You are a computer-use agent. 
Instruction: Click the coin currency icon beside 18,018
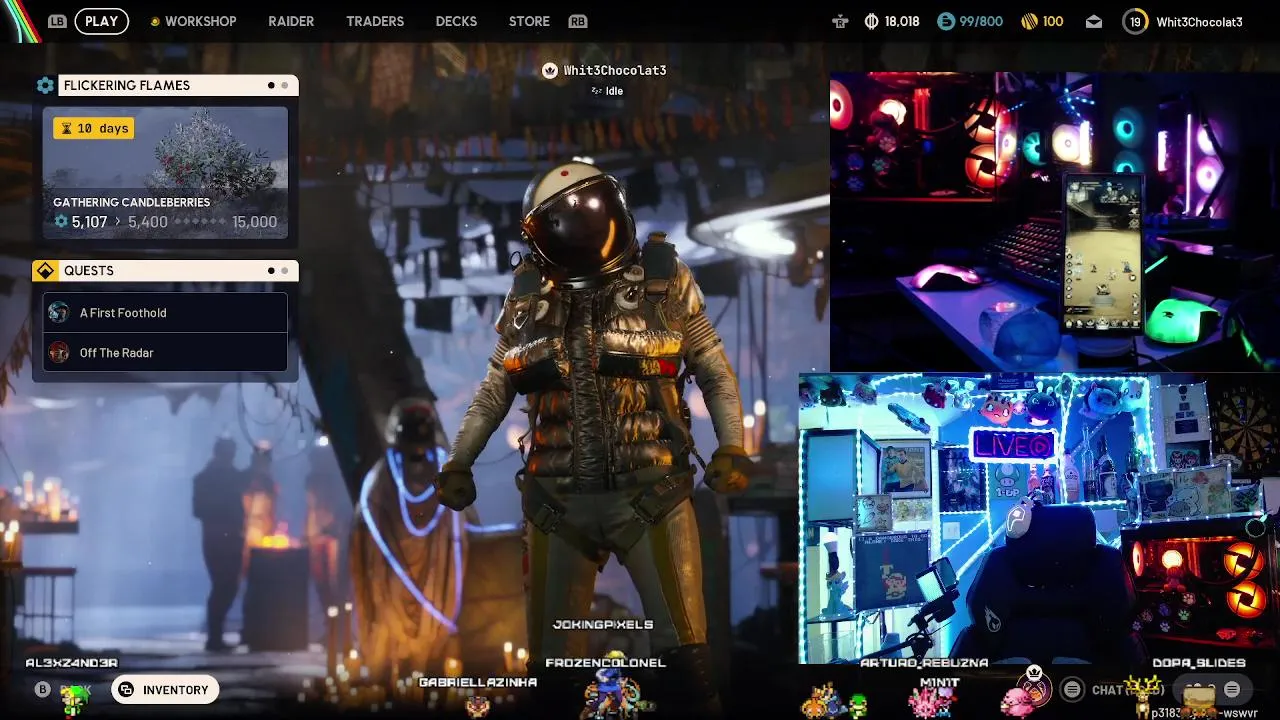pyautogui.click(x=871, y=21)
